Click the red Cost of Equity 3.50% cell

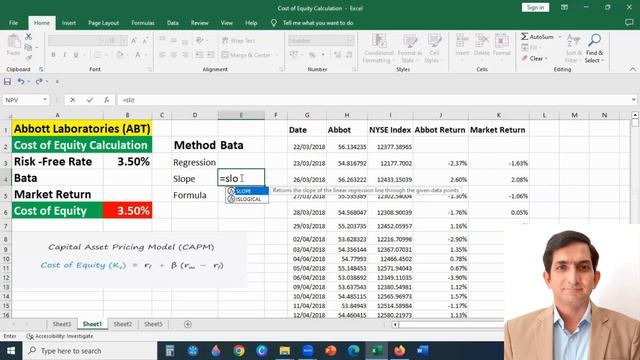pyautogui.click(x=127, y=210)
